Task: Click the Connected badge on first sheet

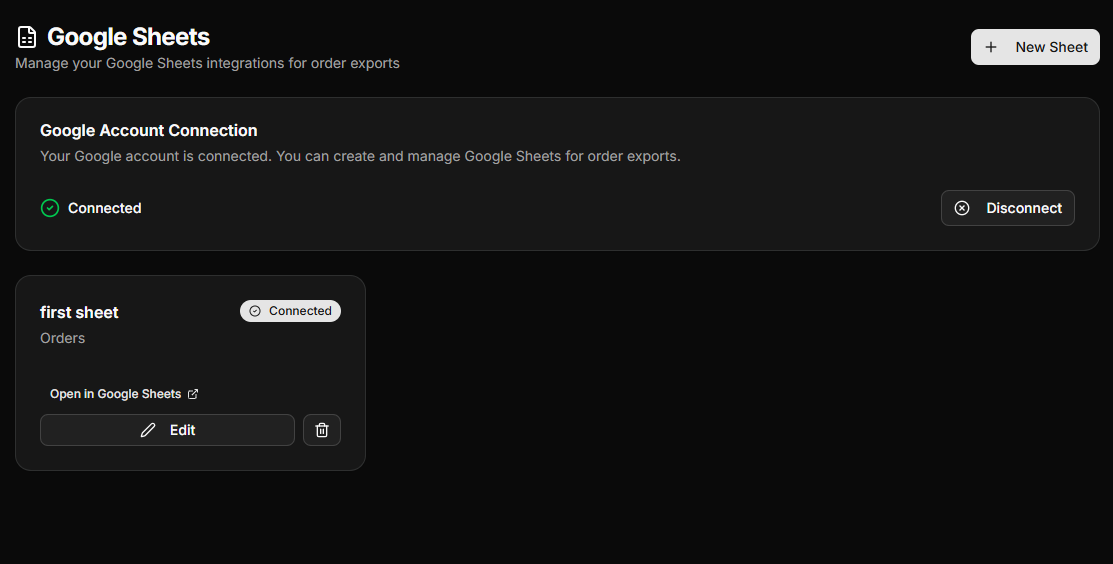Action: coord(290,311)
